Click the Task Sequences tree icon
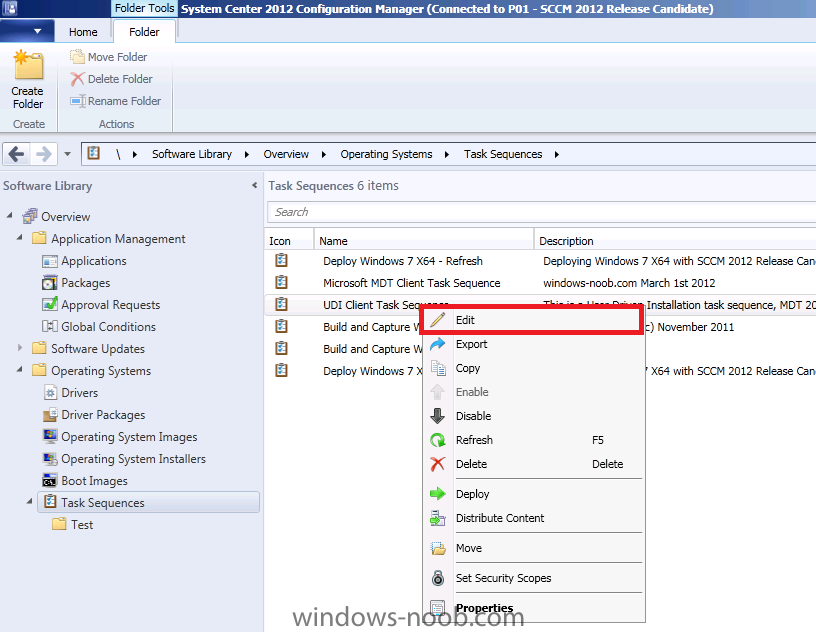The image size is (816, 632). pyautogui.click(x=50, y=502)
